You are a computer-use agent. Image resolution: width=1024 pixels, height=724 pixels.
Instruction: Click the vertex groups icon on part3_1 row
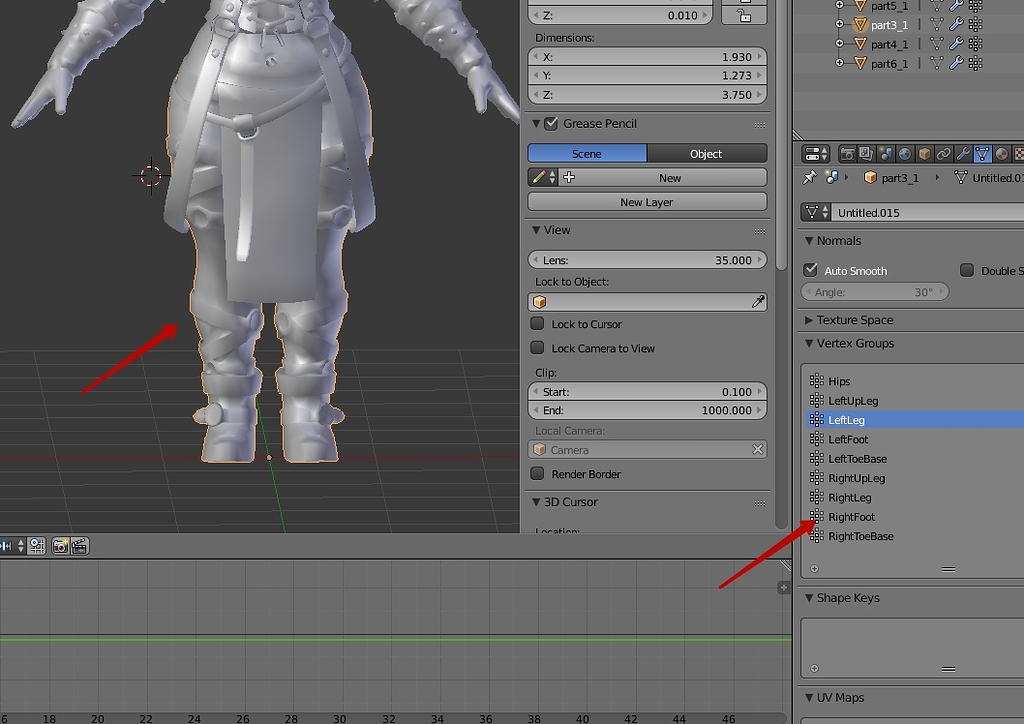[975, 25]
